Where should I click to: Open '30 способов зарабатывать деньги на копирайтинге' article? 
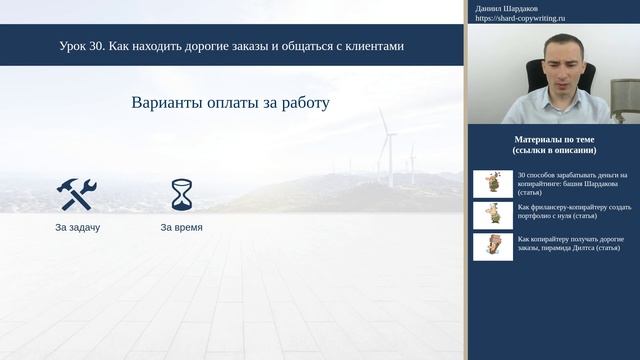tap(572, 184)
